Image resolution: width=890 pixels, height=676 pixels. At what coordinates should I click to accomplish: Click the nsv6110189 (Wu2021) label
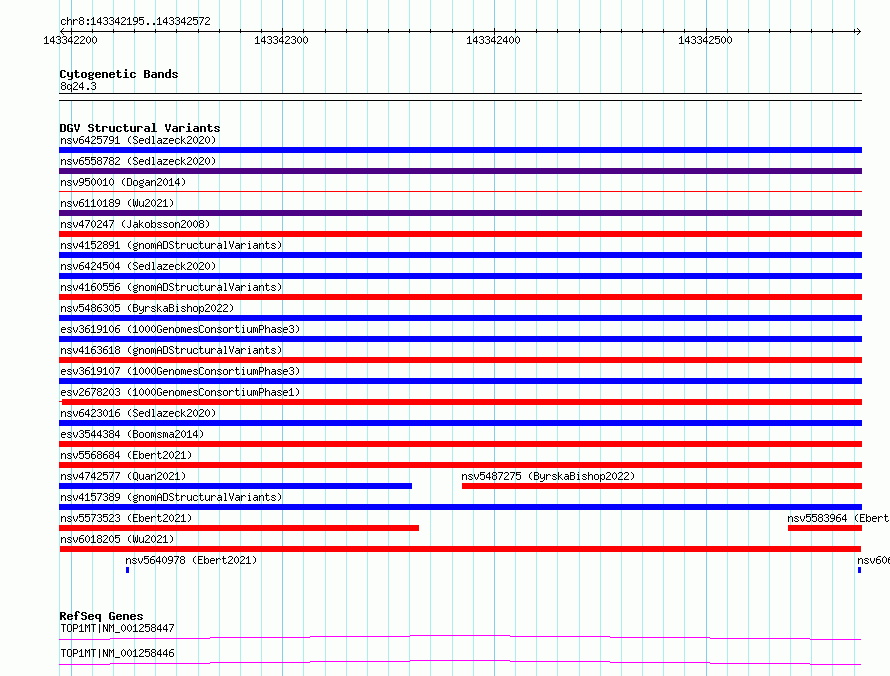pyautogui.click(x=117, y=203)
